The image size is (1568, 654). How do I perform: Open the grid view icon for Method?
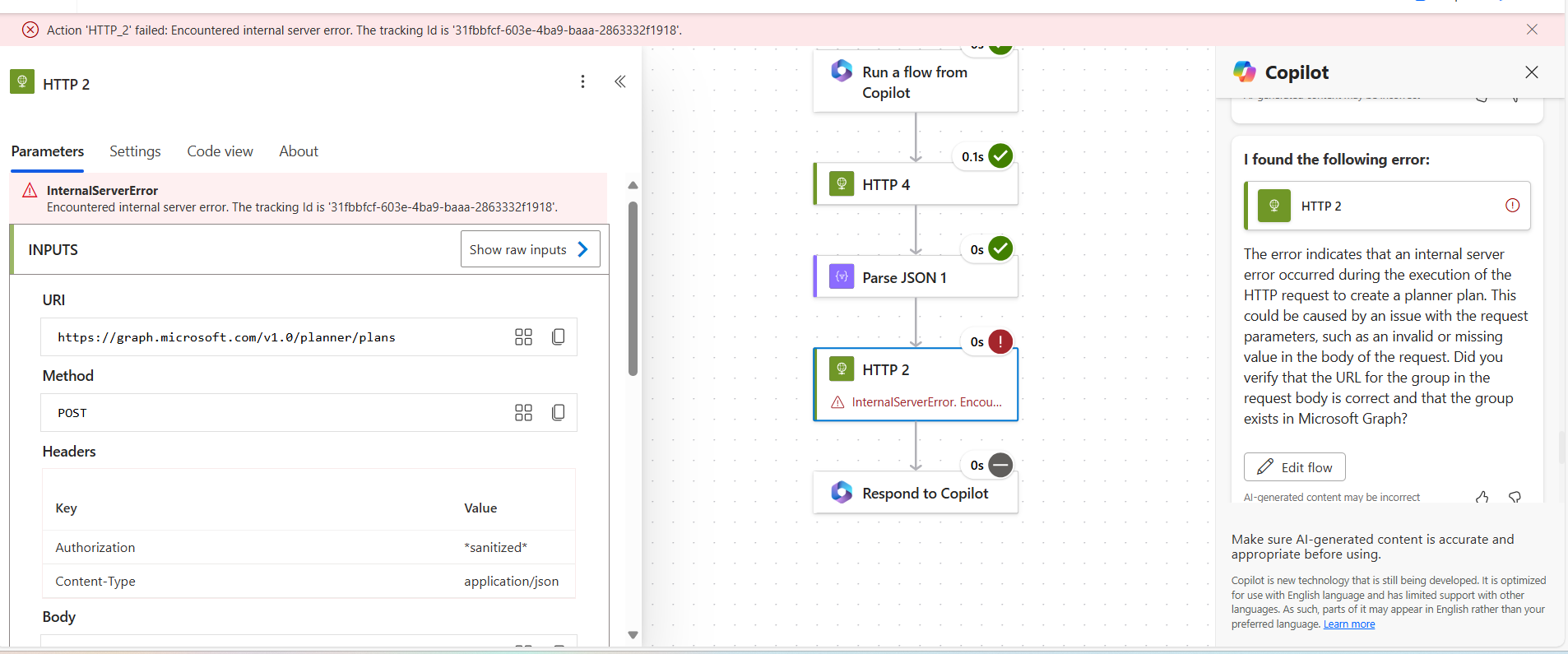523,413
